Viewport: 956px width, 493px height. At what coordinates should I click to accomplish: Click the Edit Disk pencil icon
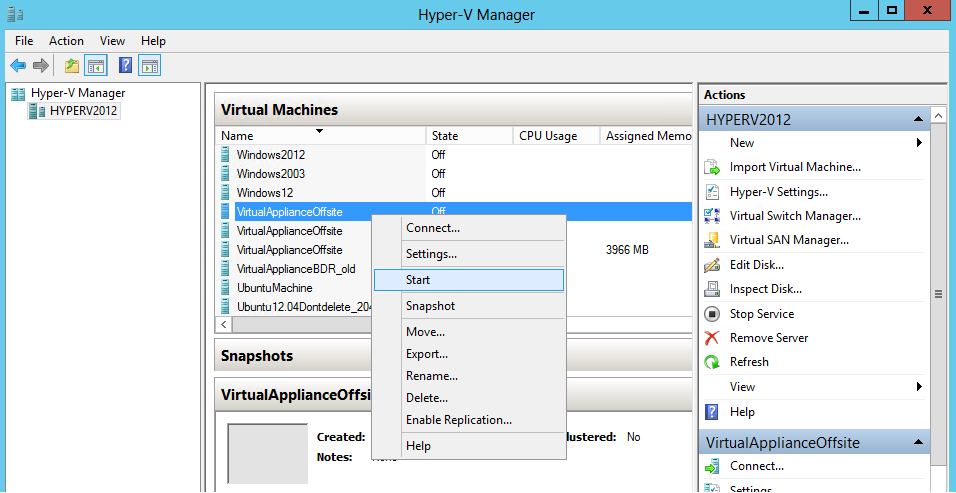712,265
